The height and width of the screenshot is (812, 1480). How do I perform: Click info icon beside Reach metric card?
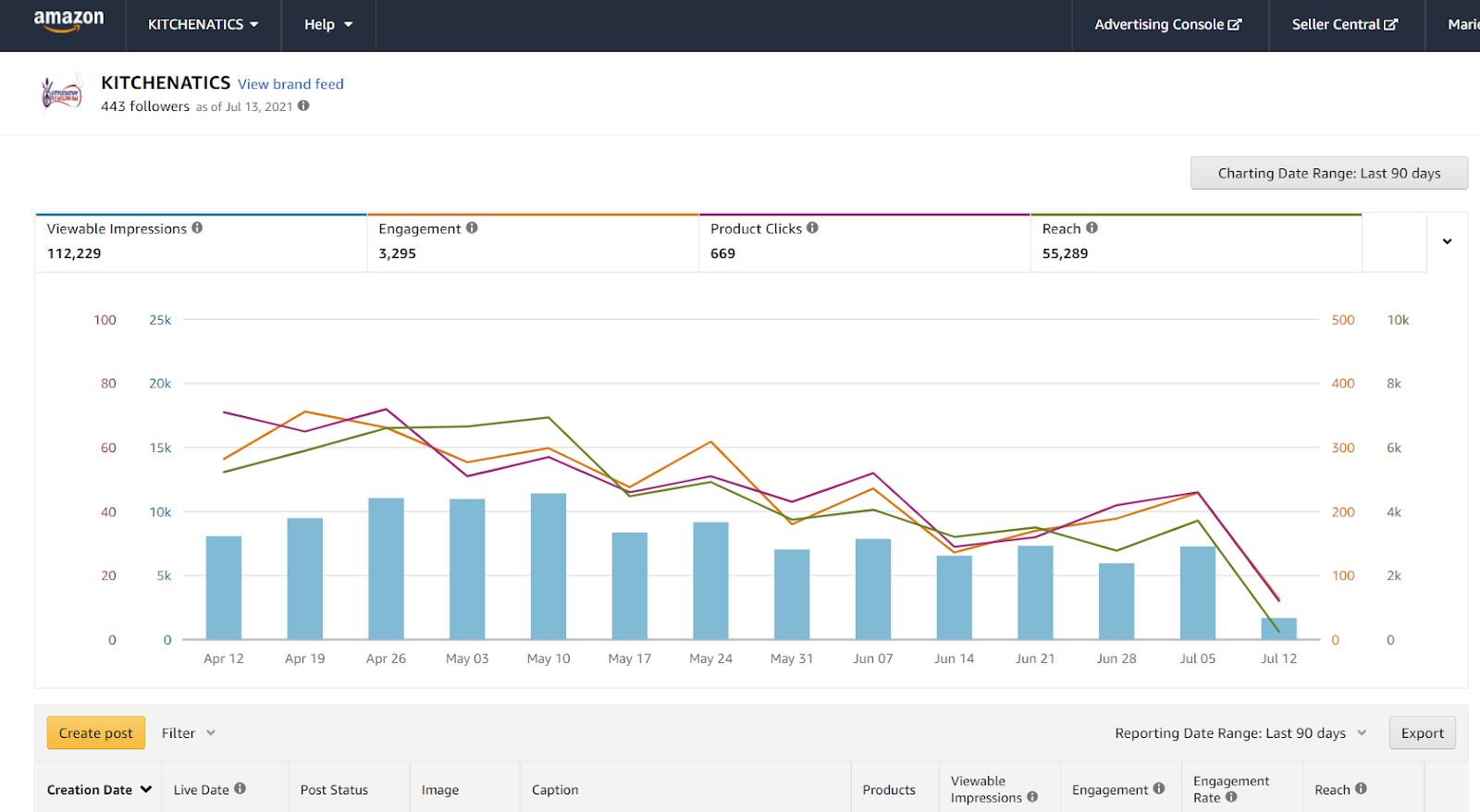point(1091,228)
